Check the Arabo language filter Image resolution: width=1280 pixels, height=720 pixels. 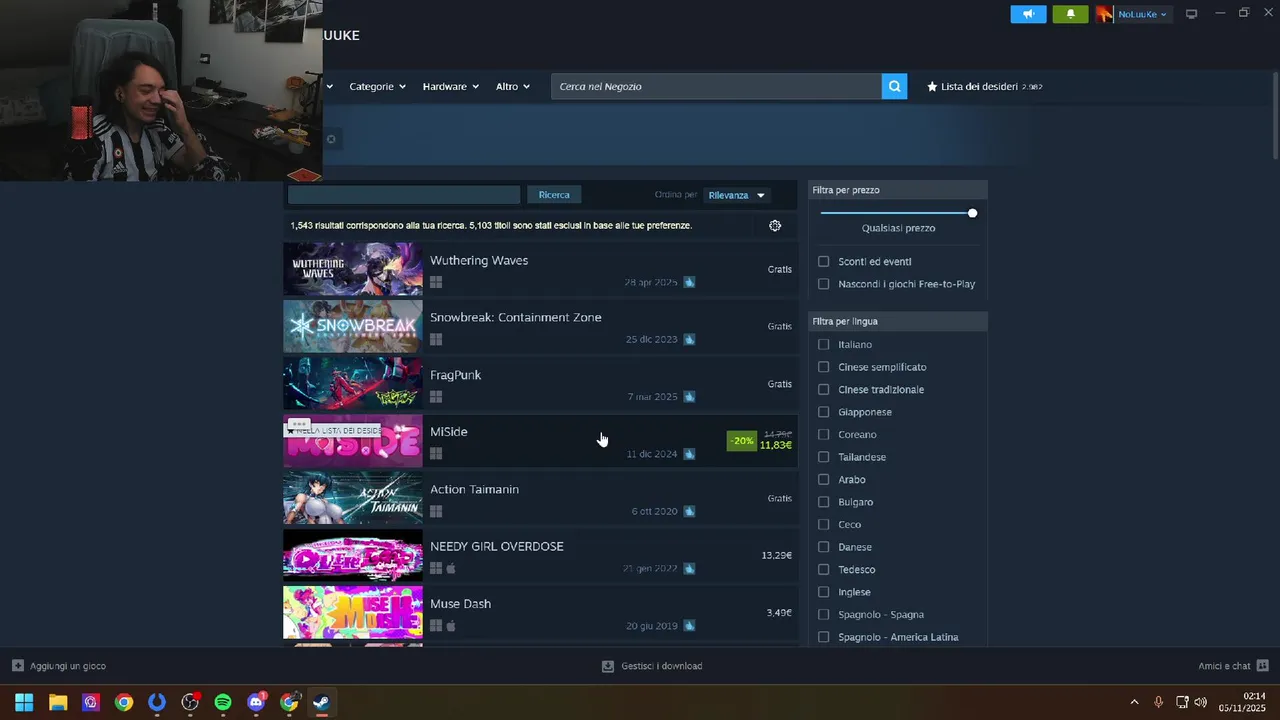(x=824, y=479)
